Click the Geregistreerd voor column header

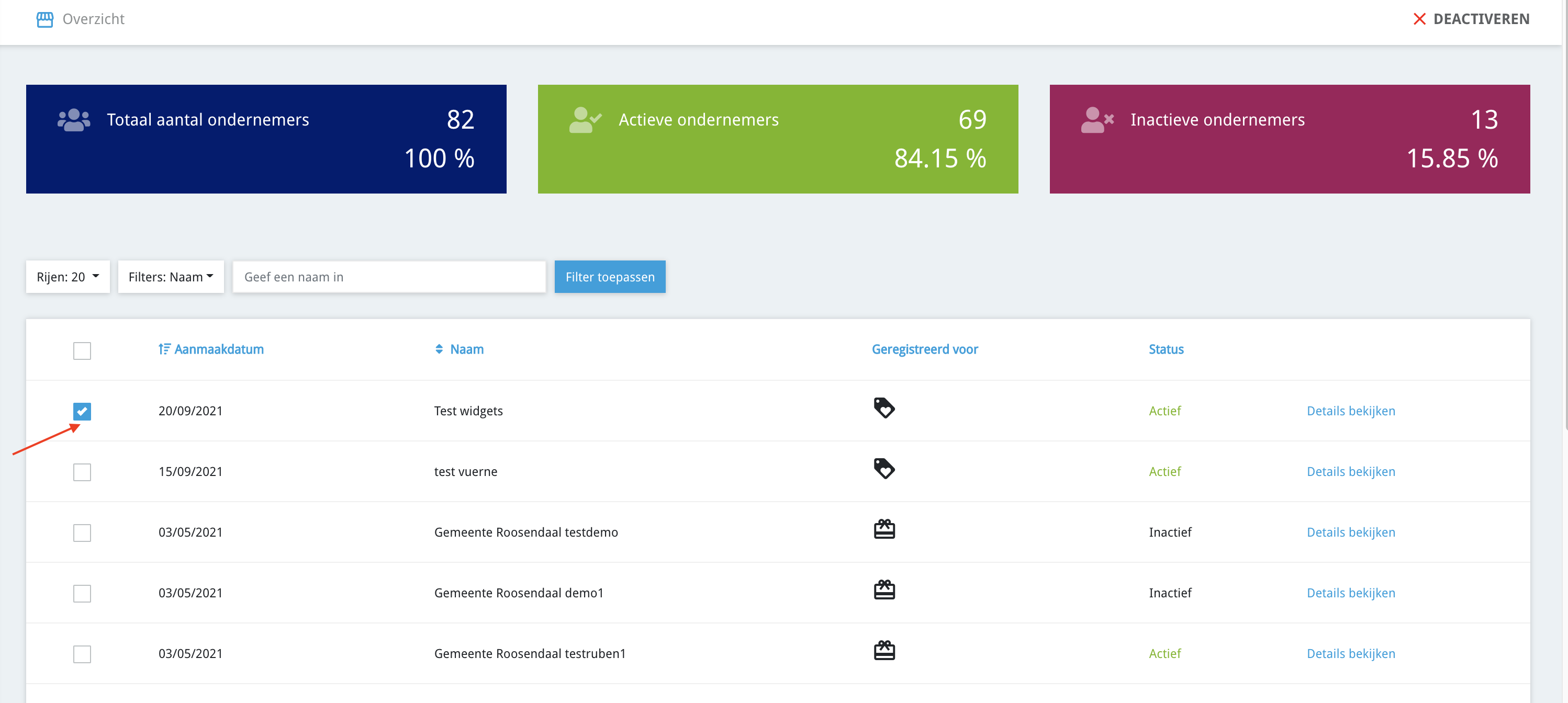924,349
